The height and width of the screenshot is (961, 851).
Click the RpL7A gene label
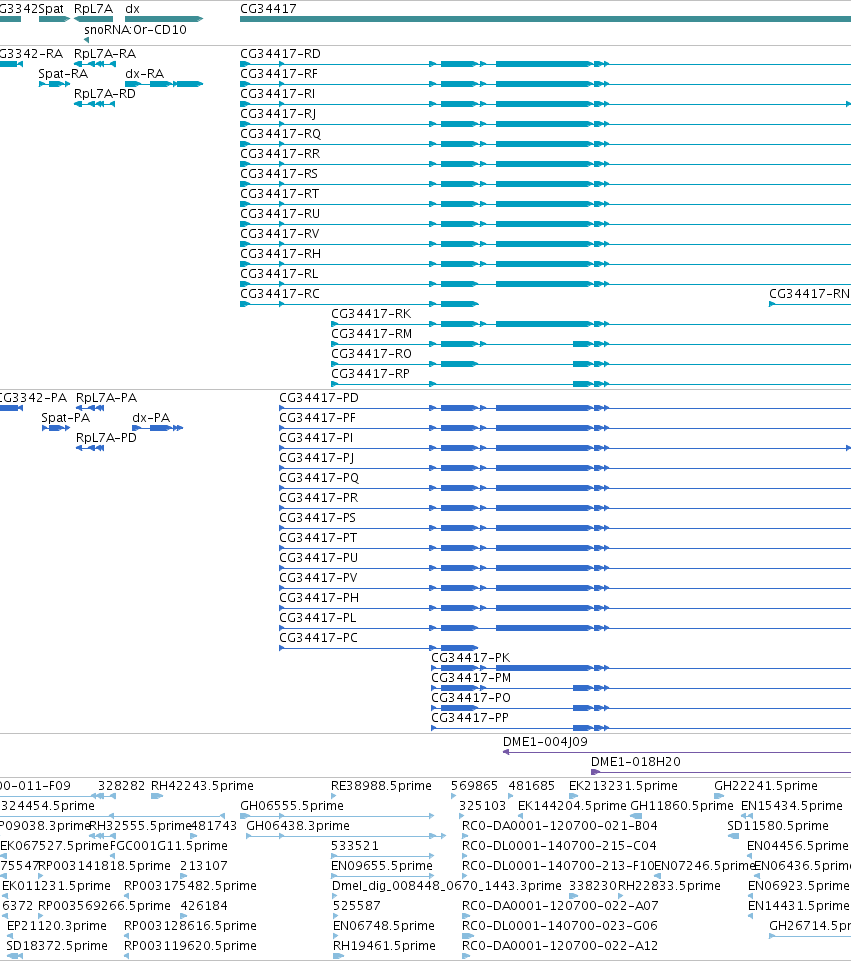(x=93, y=9)
